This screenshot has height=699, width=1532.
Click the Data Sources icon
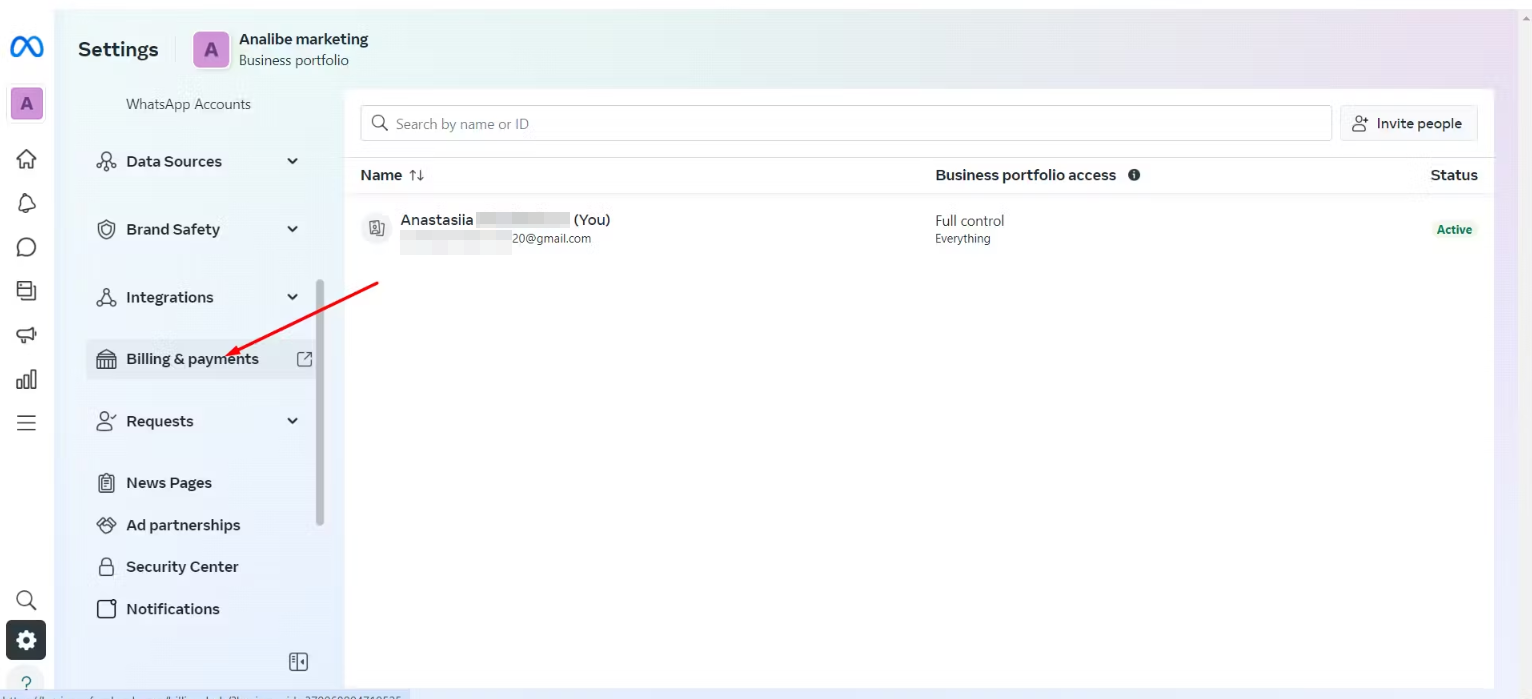(x=106, y=161)
